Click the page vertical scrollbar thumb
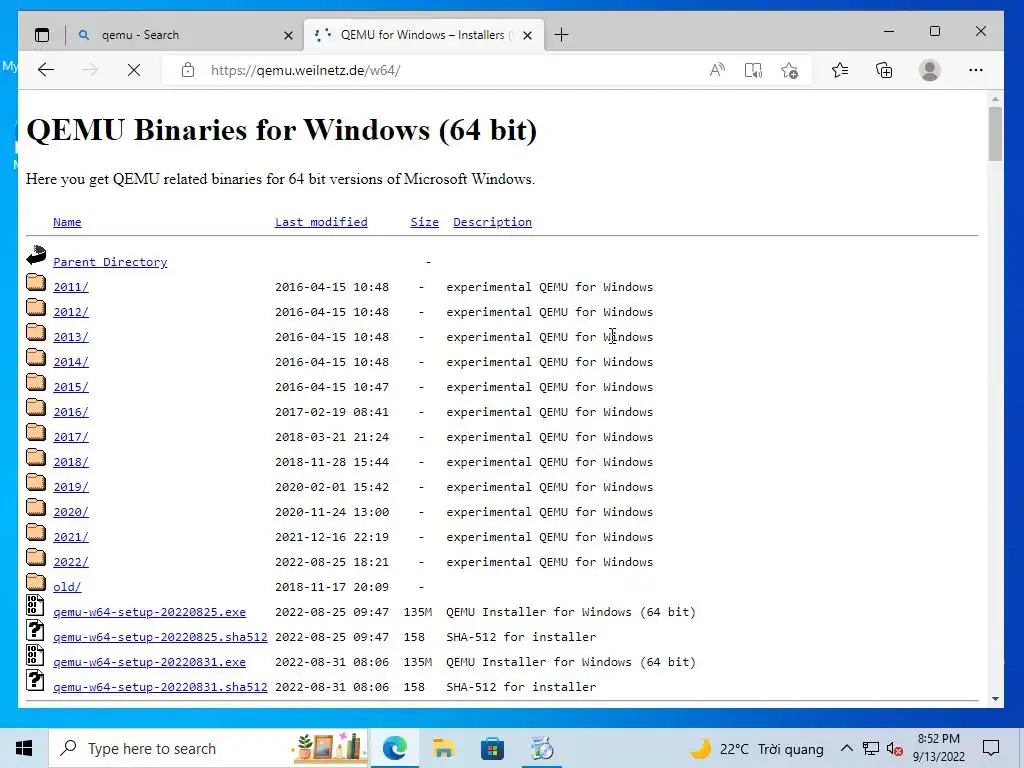Viewport: 1024px width, 768px height. [x=995, y=134]
